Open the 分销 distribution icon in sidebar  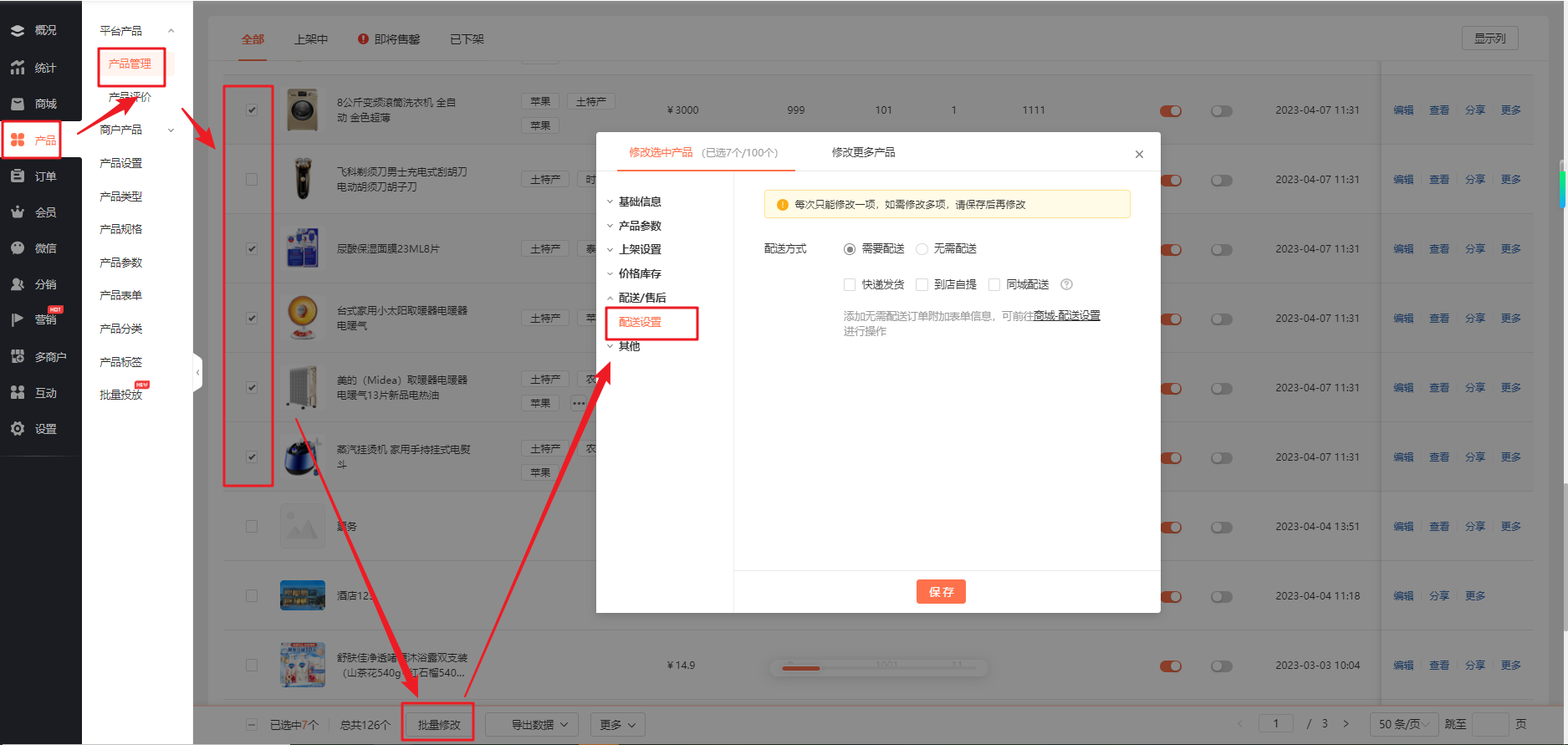pyautogui.click(x=18, y=284)
